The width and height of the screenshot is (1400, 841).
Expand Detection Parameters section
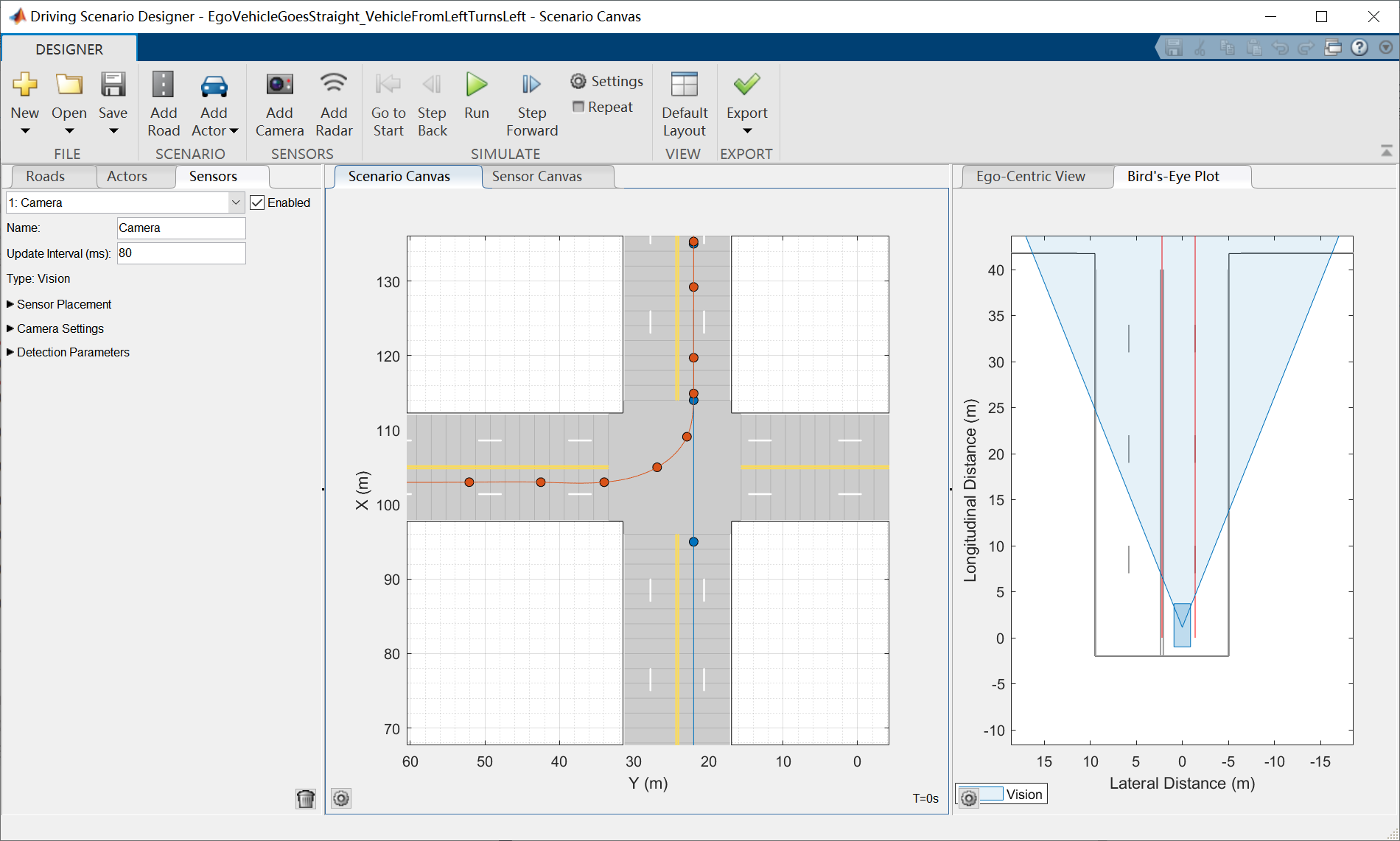point(10,352)
